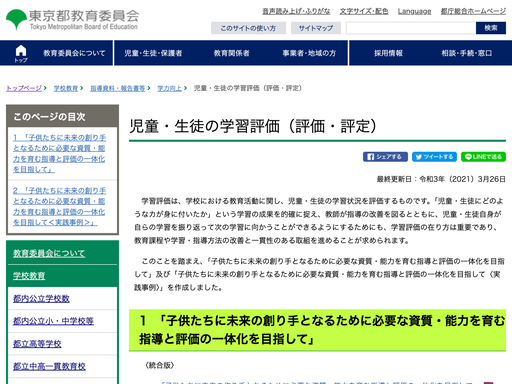Open sidebar 都内公立小・中学校等 link
512x384 pixels.
click(x=53, y=321)
